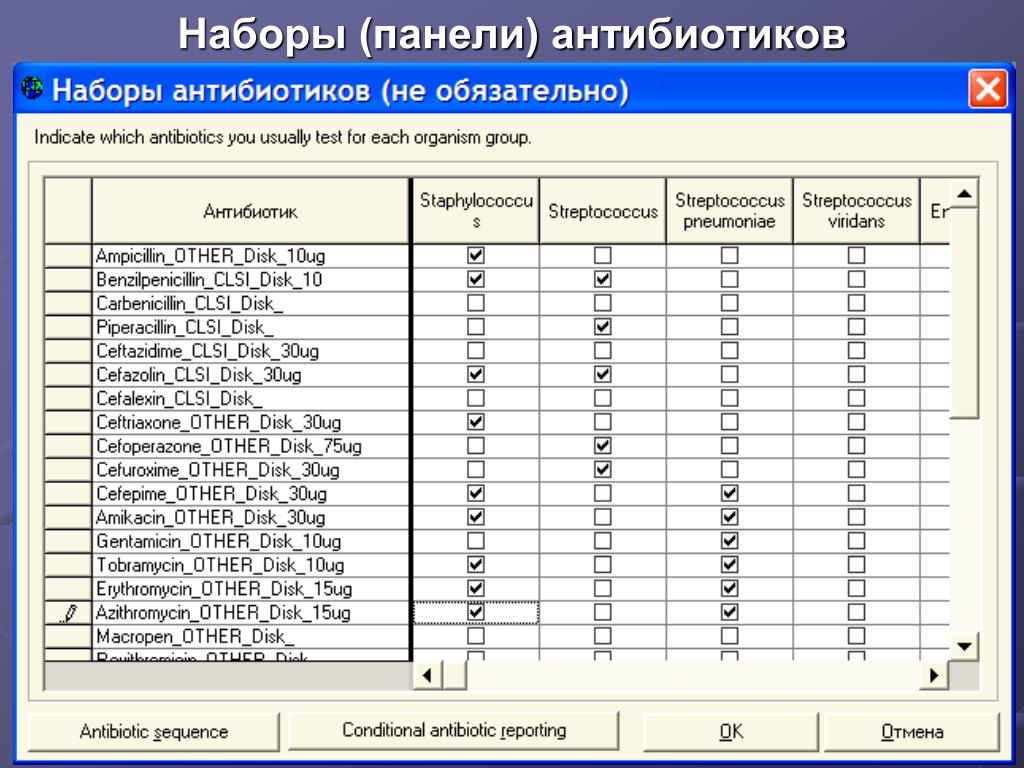
Task: Click the horizontal scrollbar left arrow
Action: [x=428, y=675]
